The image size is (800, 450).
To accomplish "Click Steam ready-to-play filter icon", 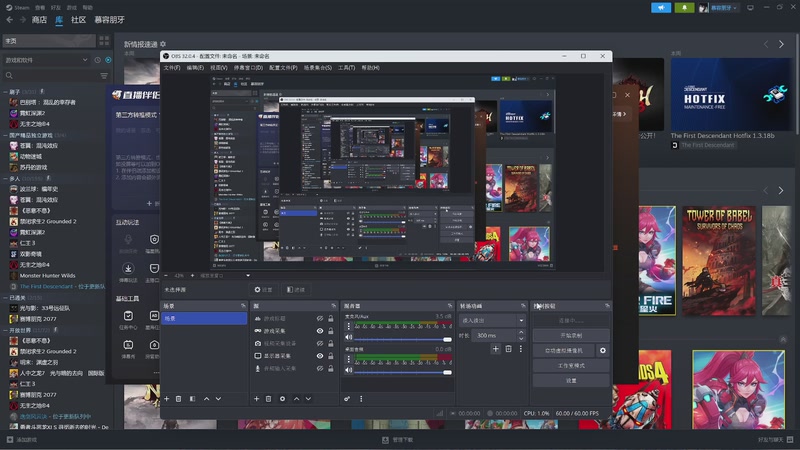I will (108, 60).
